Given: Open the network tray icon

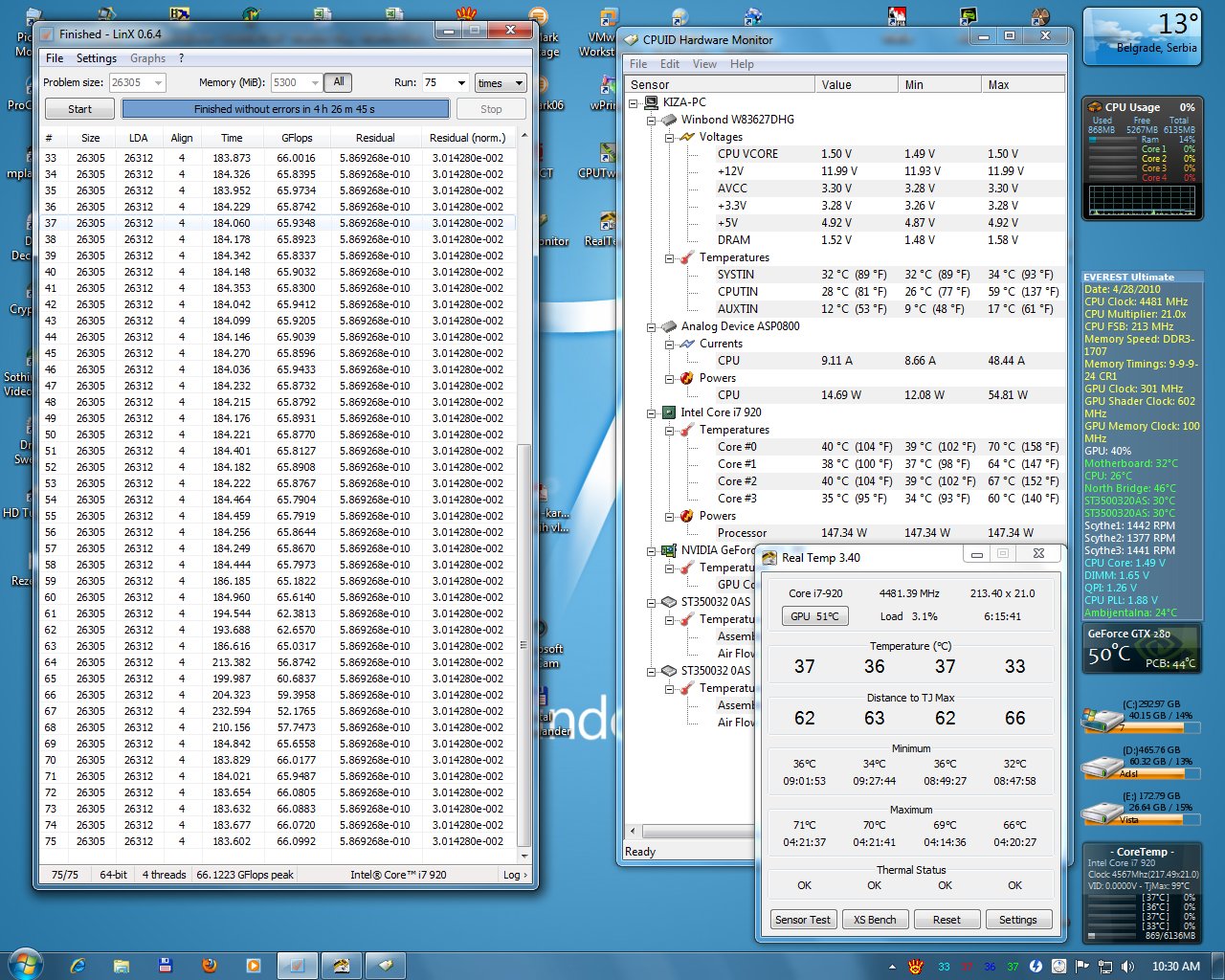Looking at the screenshot, I should 1105,967.
